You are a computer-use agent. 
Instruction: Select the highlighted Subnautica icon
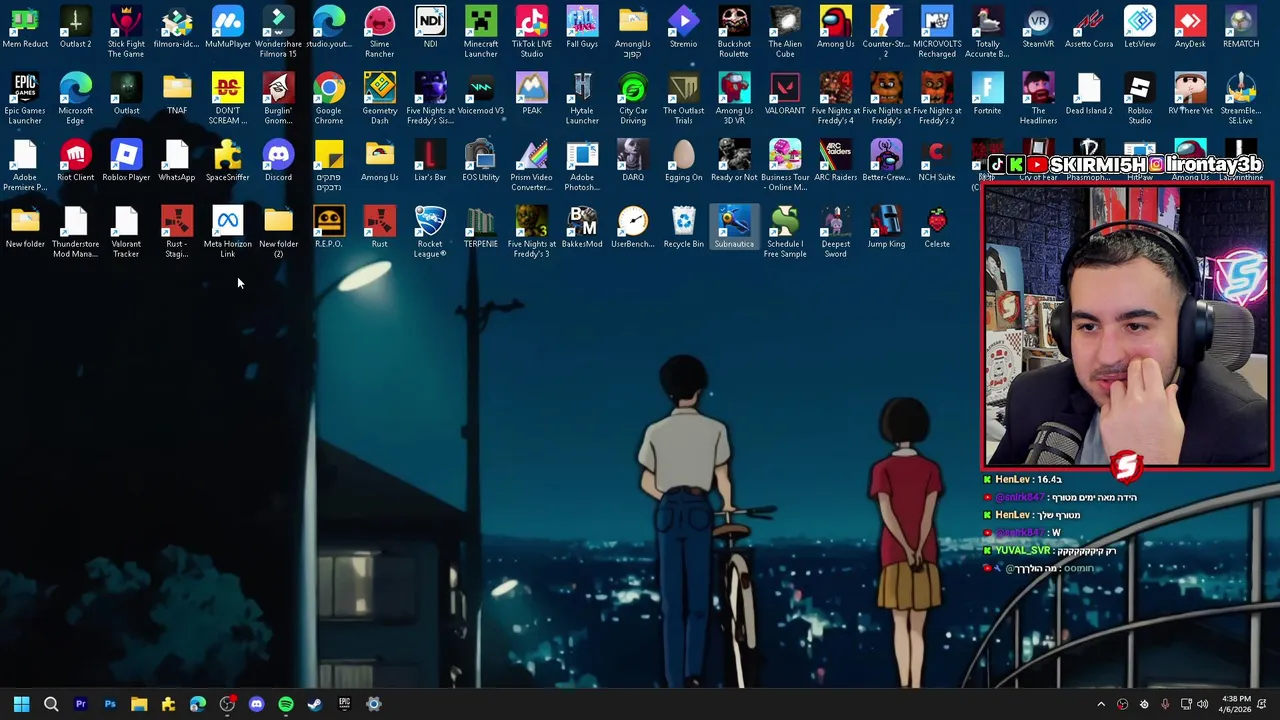point(734,228)
